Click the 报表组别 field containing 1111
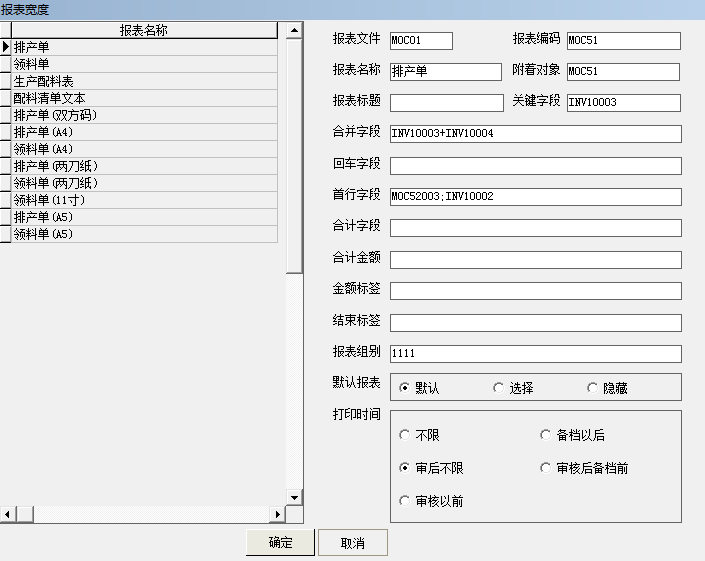The width and height of the screenshot is (705, 561). (535, 354)
